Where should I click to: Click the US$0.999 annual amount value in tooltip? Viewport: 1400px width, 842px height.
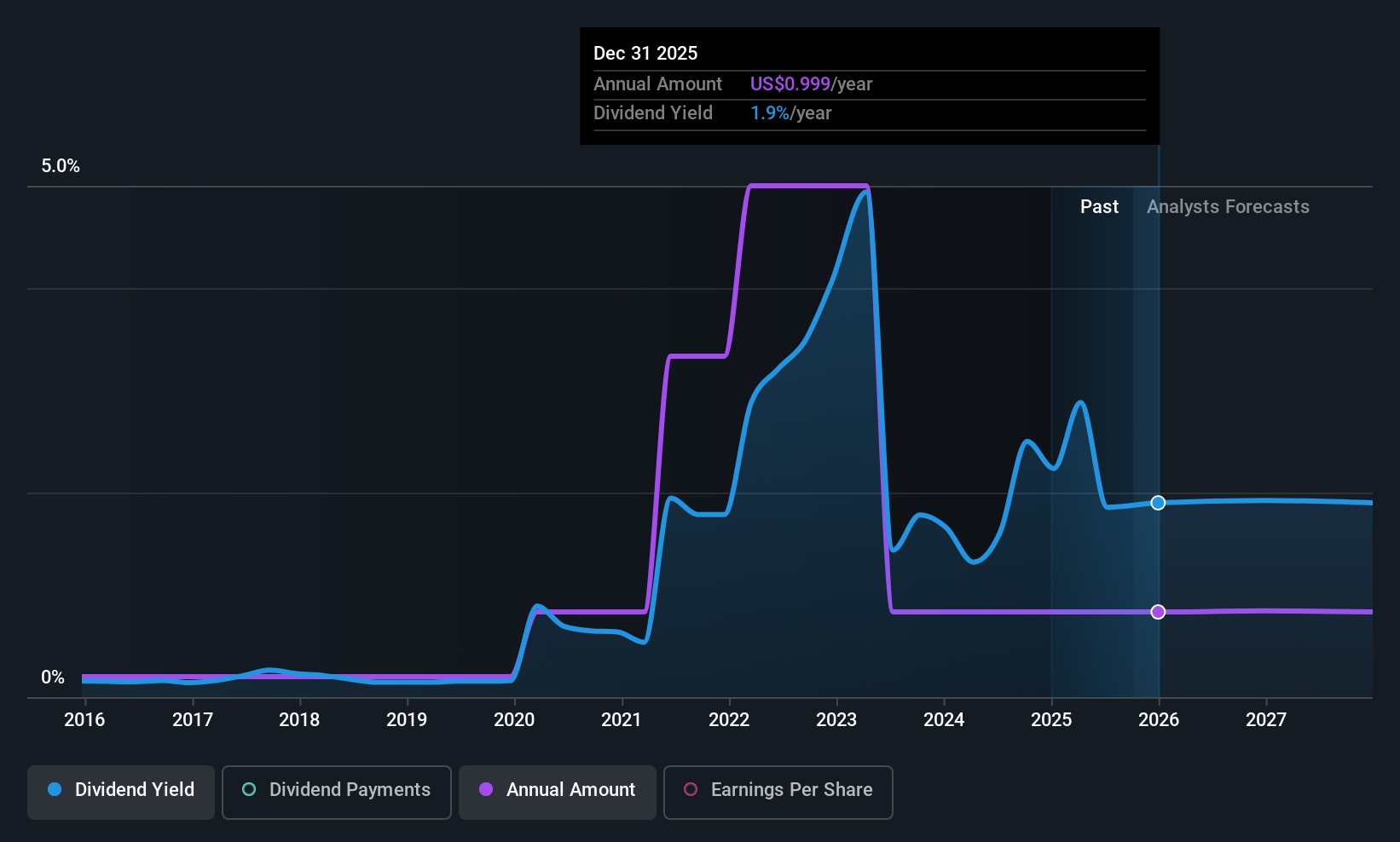click(790, 84)
